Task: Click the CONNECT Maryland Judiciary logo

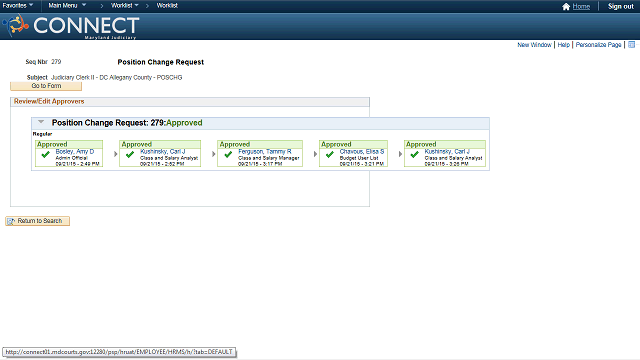Action: tap(71, 26)
